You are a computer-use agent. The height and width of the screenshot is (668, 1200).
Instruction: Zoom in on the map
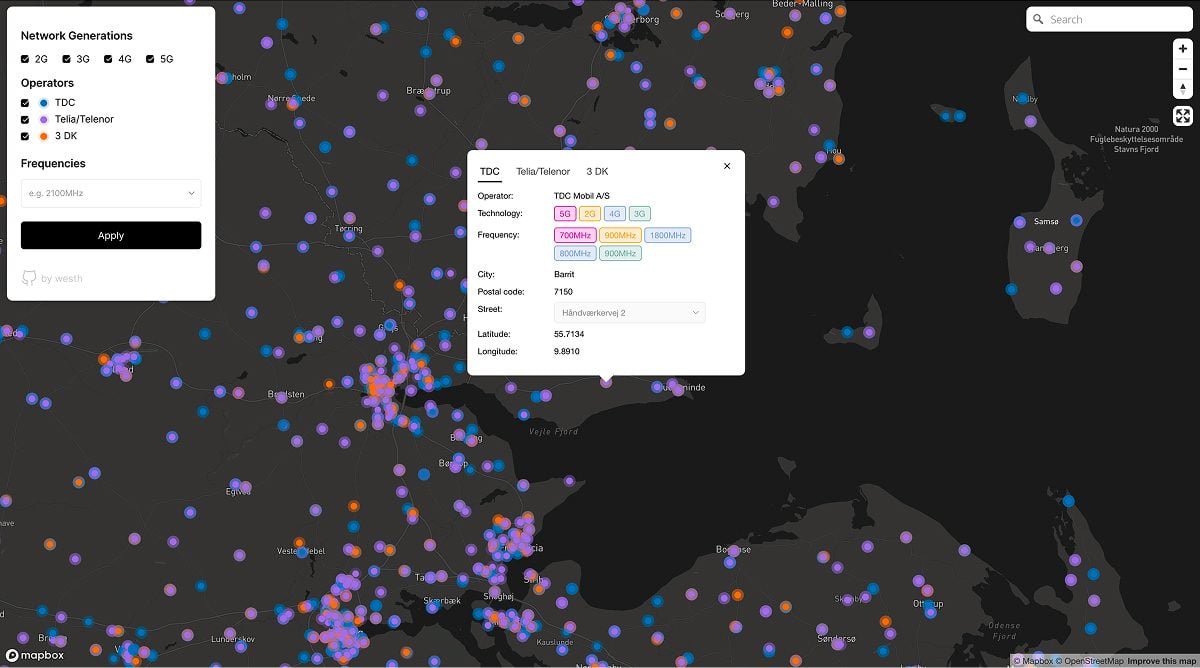(1183, 48)
